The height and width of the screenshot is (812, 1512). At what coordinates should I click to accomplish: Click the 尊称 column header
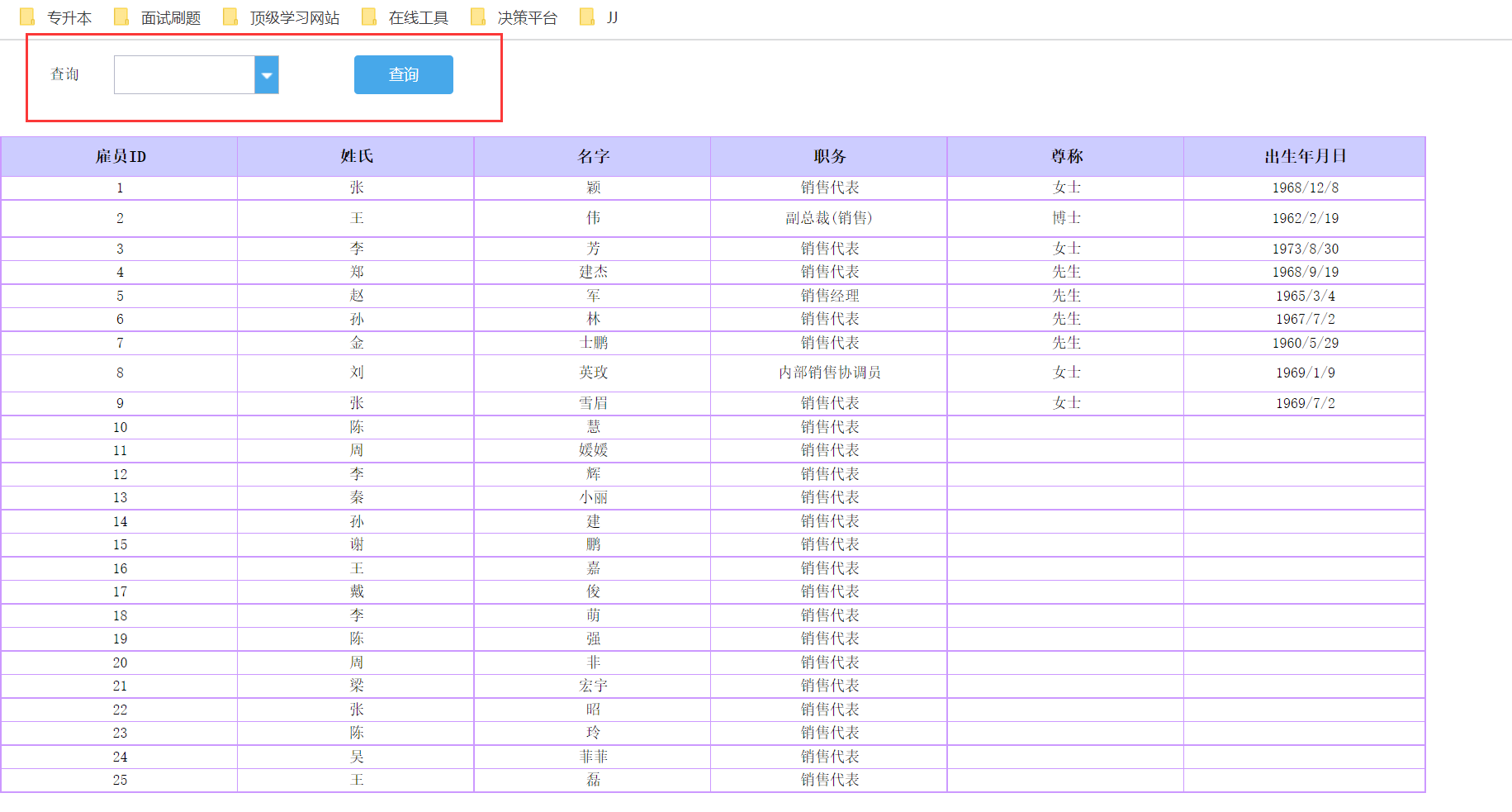(1066, 156)
